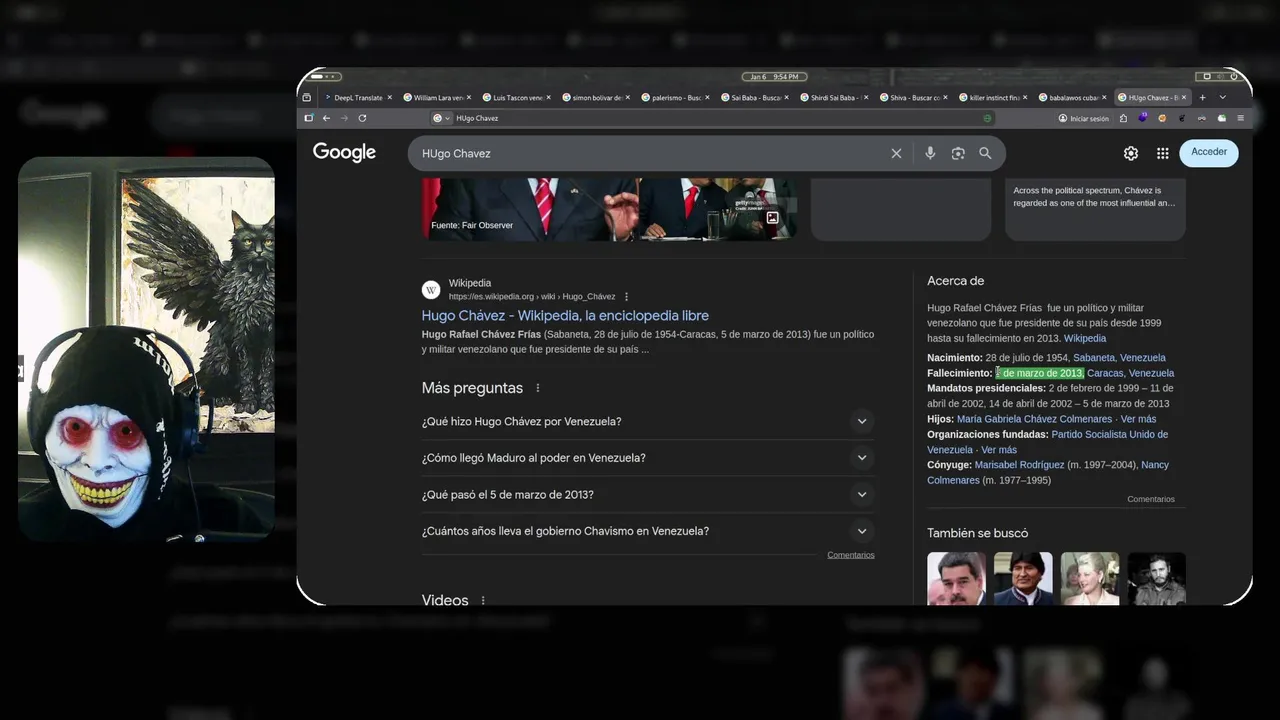Screen dimensions: 1280x720
Task: Click Ver más next to Hijos
Action: [x=1138, y=419]
